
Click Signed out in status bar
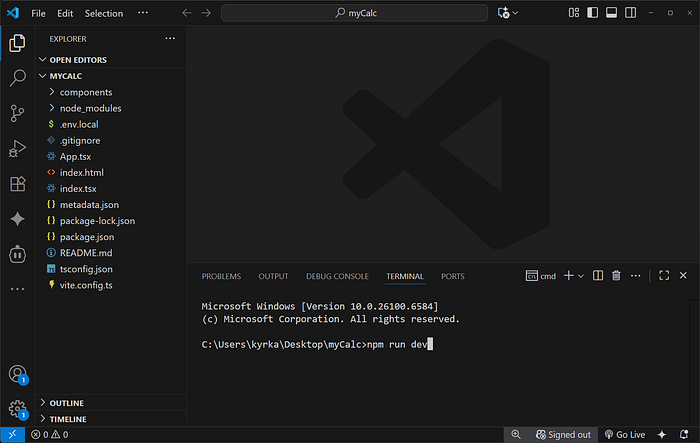563,435
